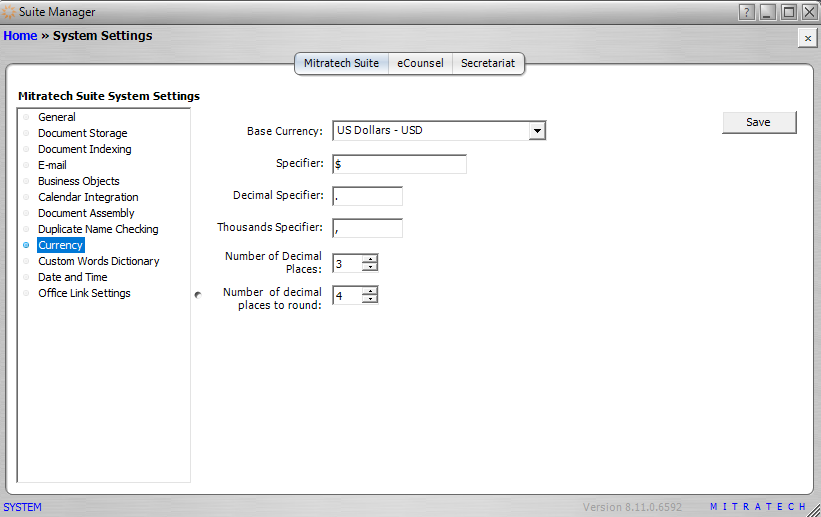
Task: Click the radio bullet beside Calendar Integration
Action: pyautogui.click(x=26, y=197)
